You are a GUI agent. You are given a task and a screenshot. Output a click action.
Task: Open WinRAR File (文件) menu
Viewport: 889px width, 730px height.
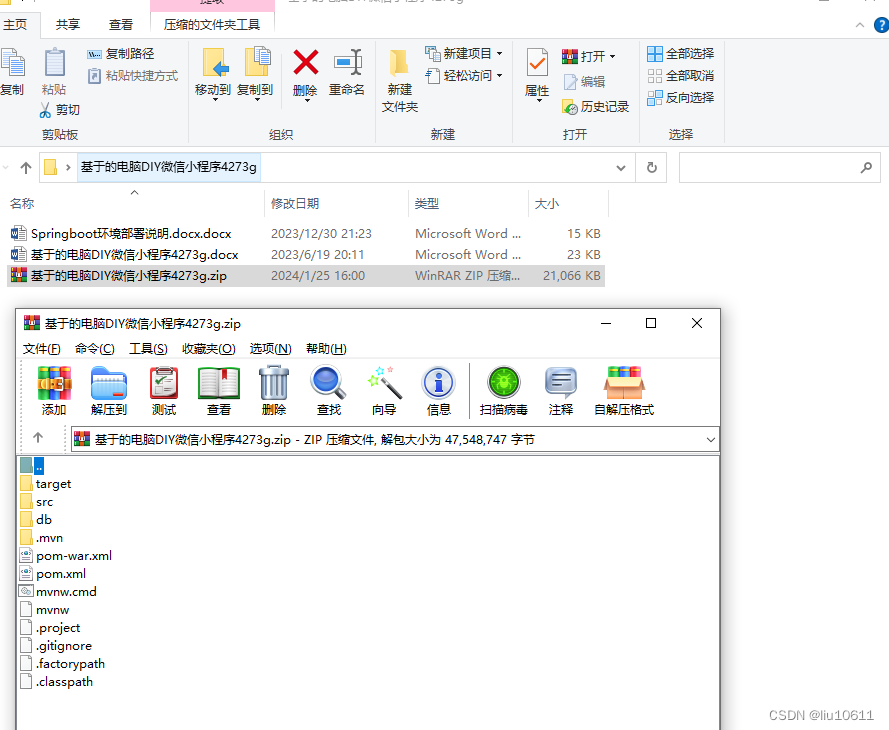[41, 349]
